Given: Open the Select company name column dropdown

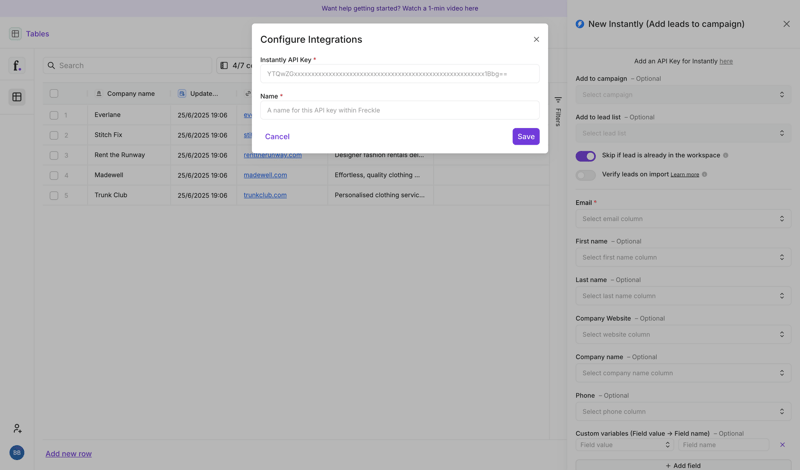Looking at the screenshot, I should [683, 373].
